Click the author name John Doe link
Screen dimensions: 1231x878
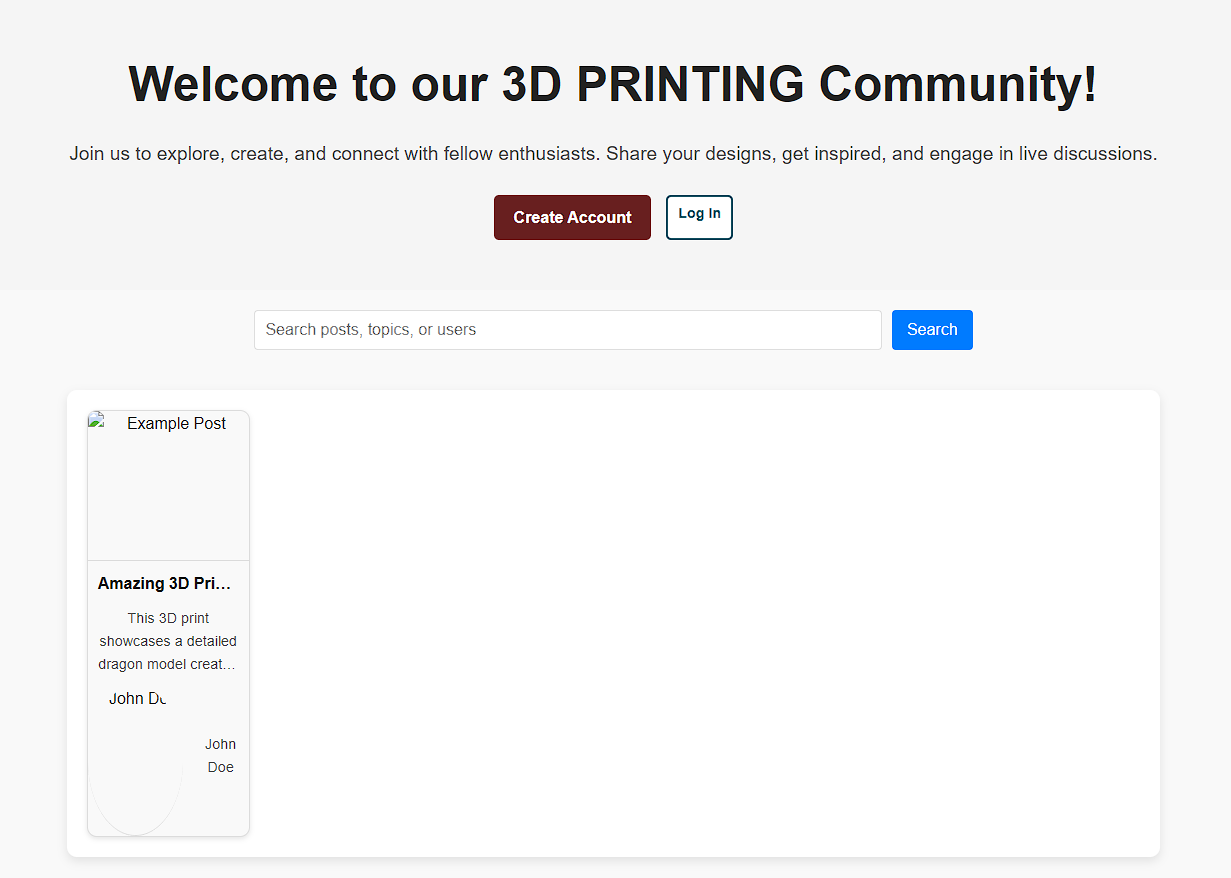[137, 698]
